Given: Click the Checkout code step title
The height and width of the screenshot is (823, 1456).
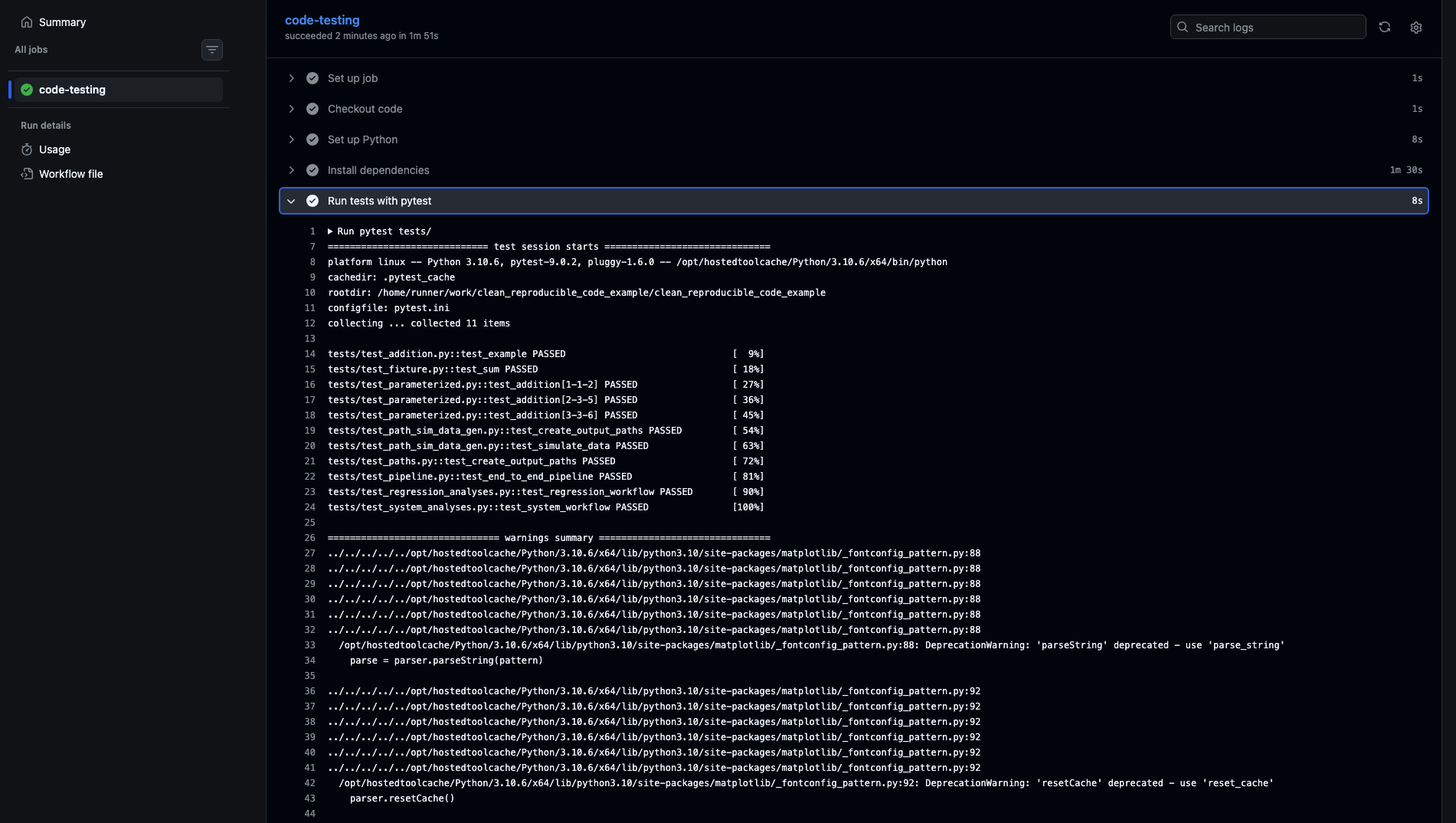Looking at the screenshot, I should click(x=365, y=109).
